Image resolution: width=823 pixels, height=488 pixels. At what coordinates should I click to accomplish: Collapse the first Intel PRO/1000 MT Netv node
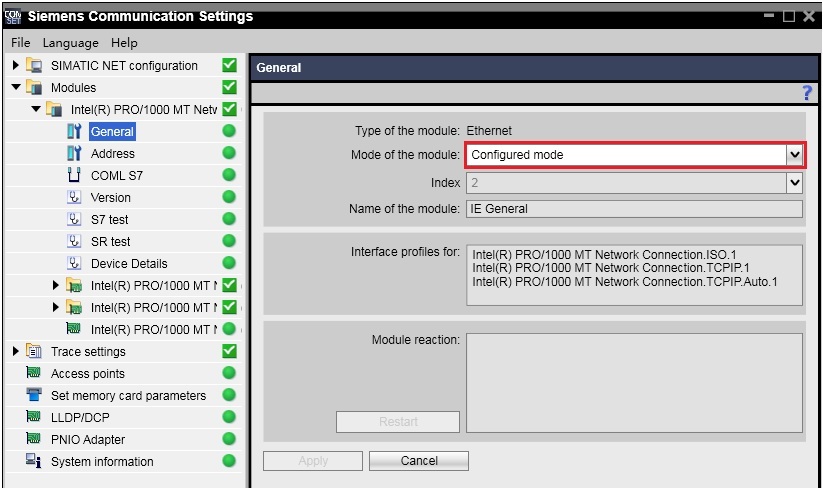[x=36, y=109]
